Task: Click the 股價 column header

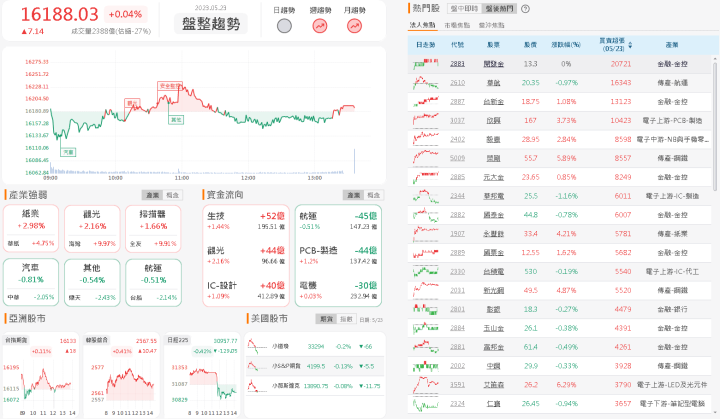Action: click(530, 45)
